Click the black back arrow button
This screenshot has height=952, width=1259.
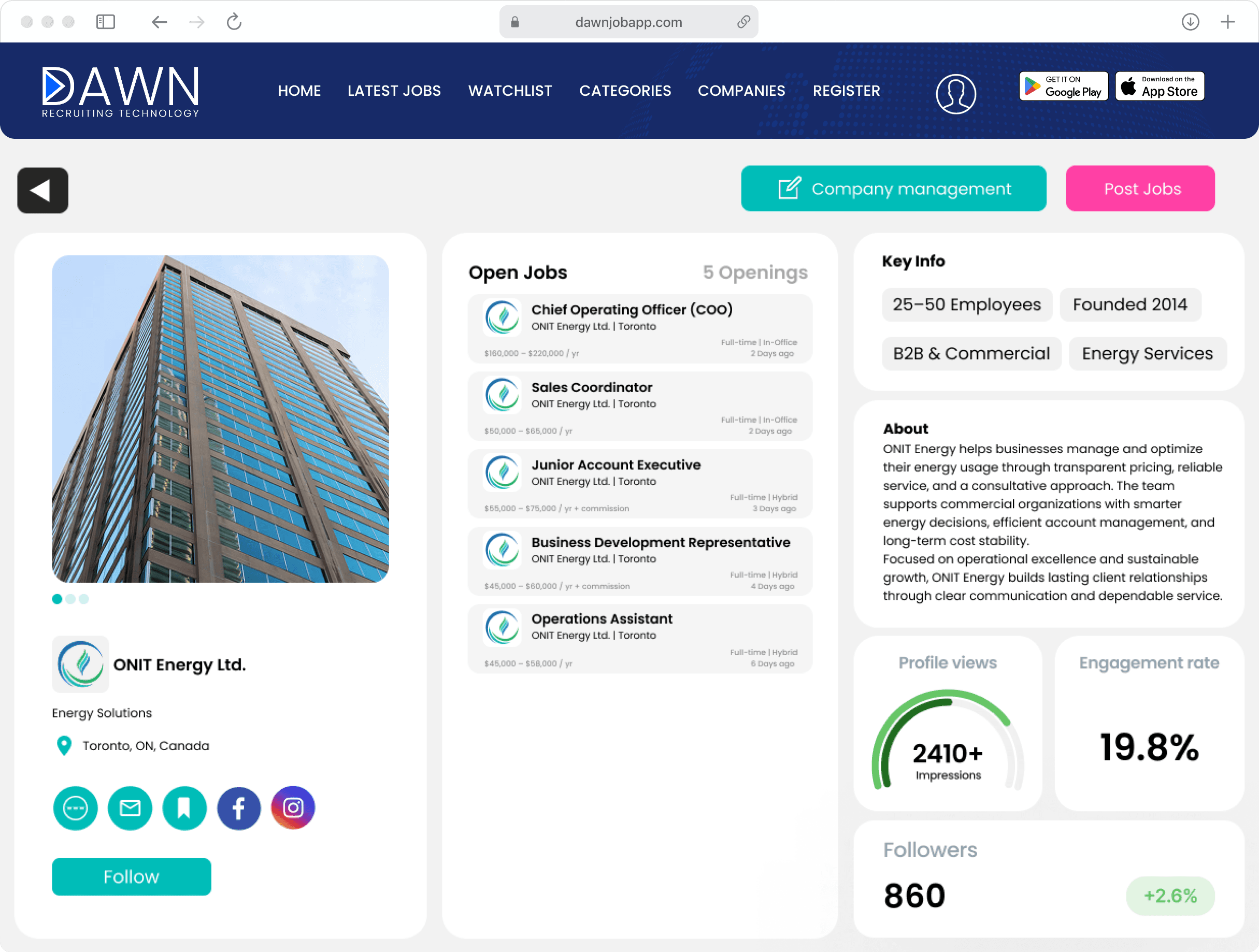(42, 190)
